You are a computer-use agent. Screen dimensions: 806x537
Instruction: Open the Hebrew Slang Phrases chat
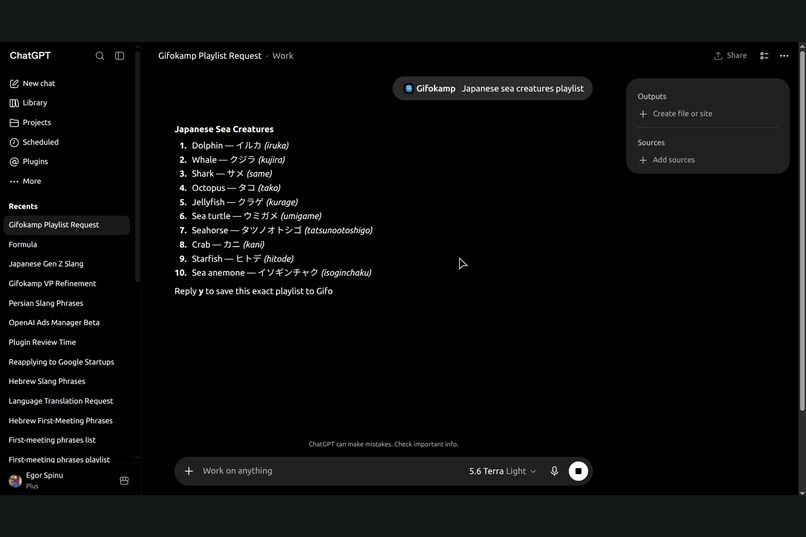[x=67, y=381]
